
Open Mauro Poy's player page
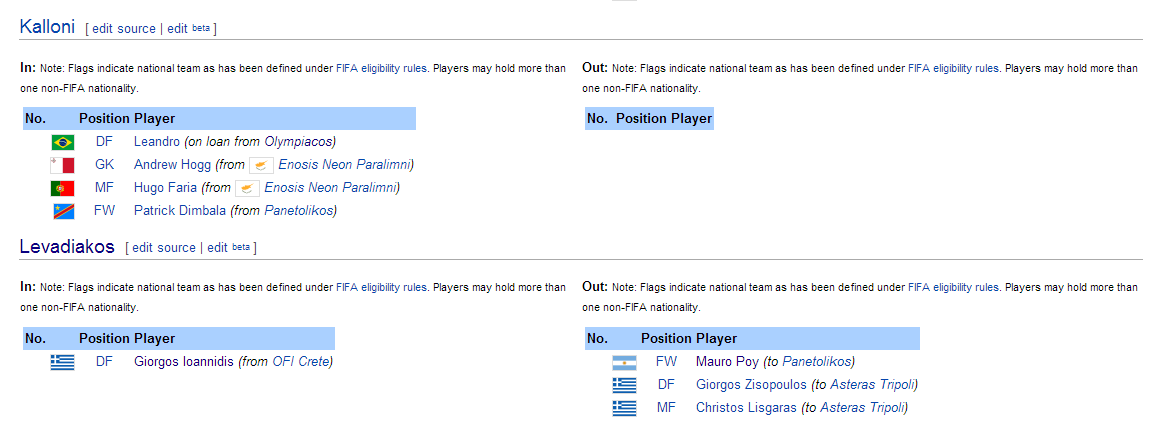click(x=727, y=361)
